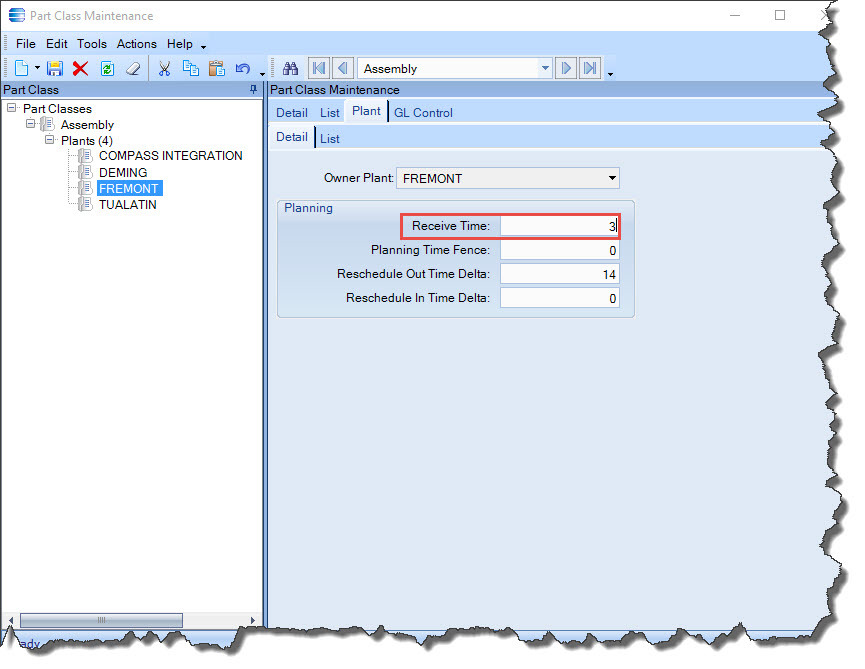
Task: Collapse the Assembly tree node
Action: [31, 124]
